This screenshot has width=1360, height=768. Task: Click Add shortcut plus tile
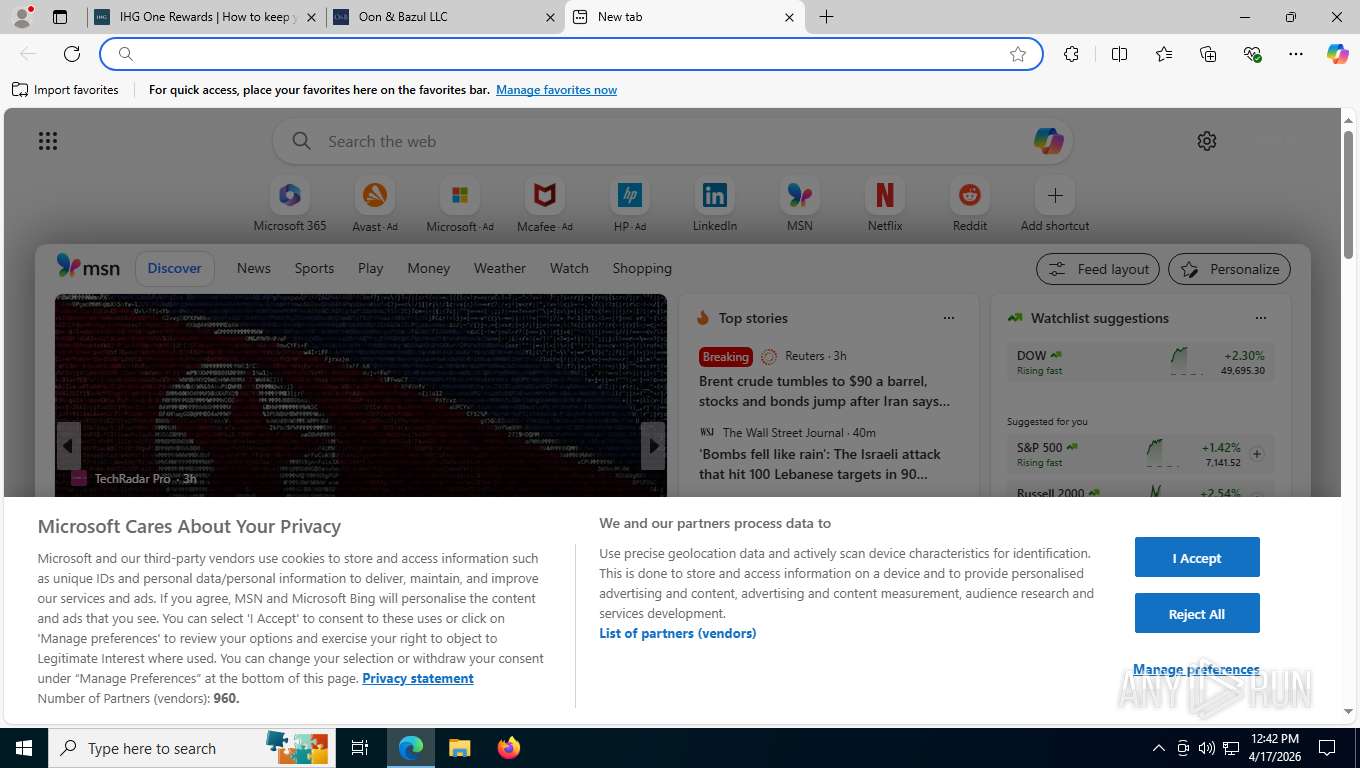pos(1055,205)
